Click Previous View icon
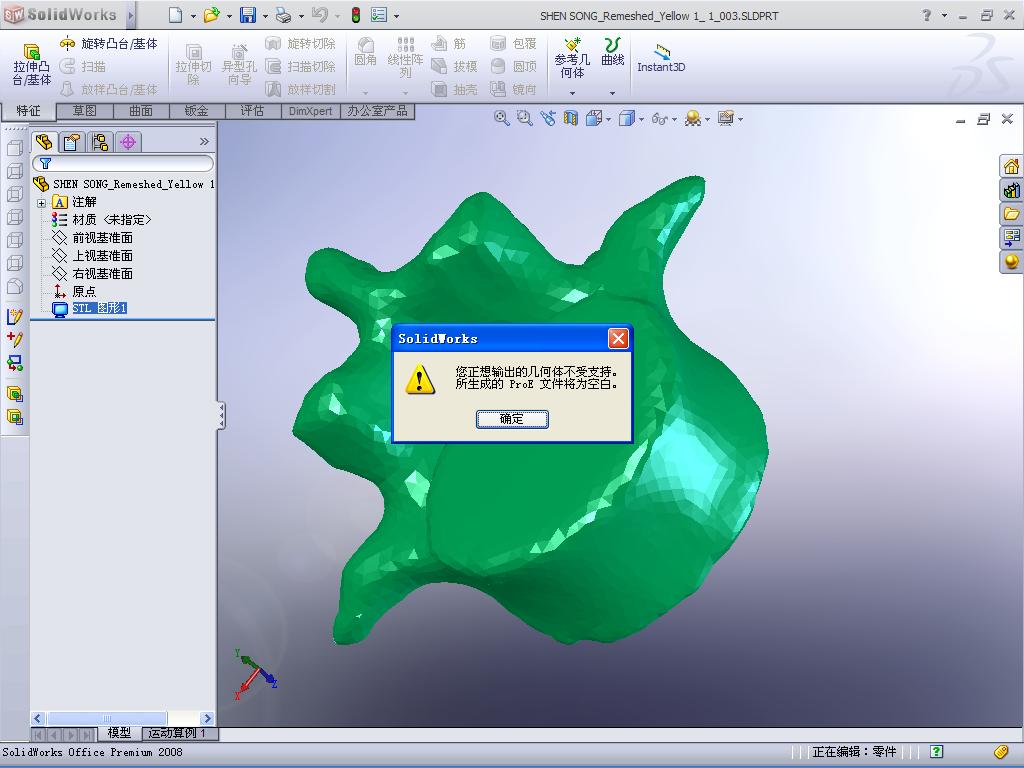 (x=547, y=118)
